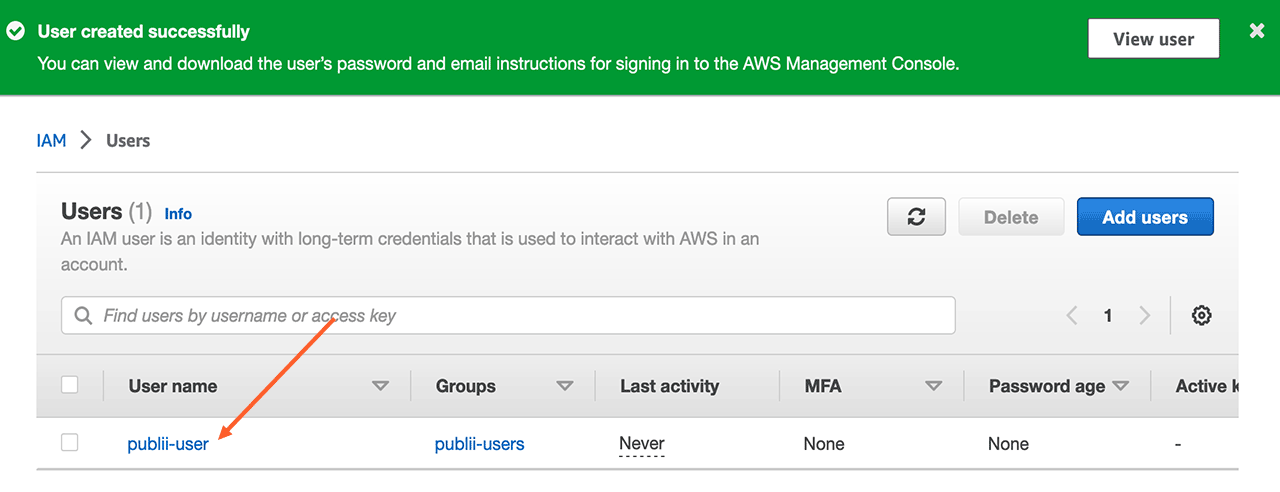The width and height of the screenshot is (1280, 492).
Task: Toggle Password age column sort arrow
Action: [x=1120, y=386]
